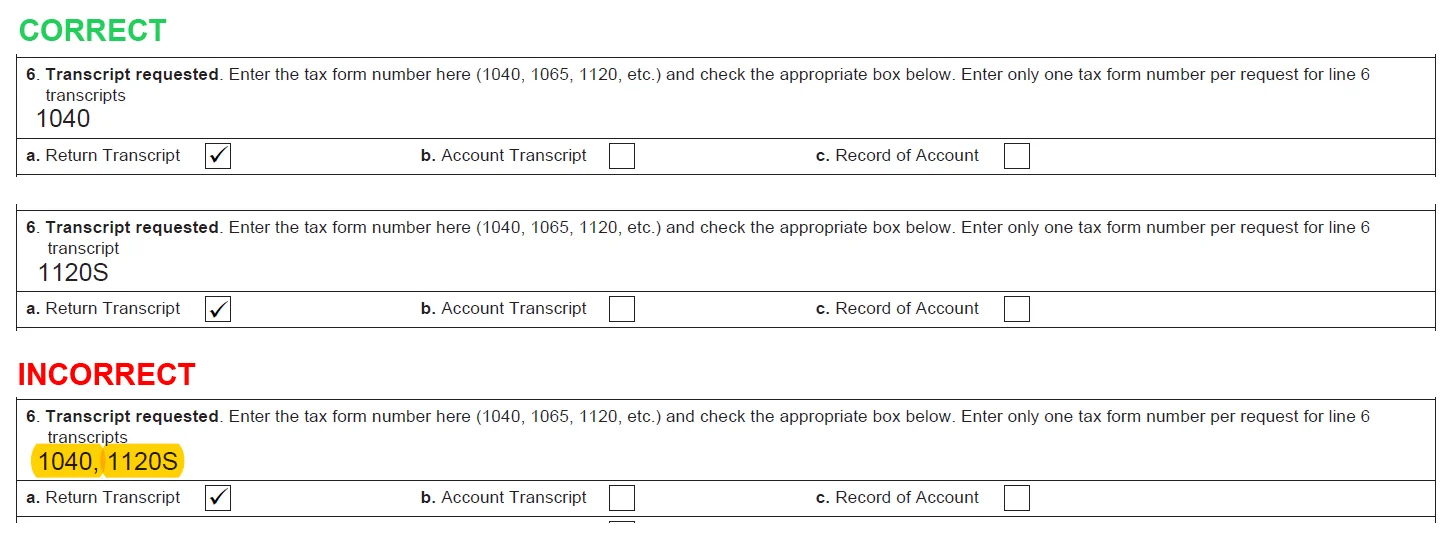Viewport: 1450px width, 539px height.
Task: Uncheck Return Transcript in the 1120S-only example
Action: pyautogui.click(x=218, y=309)
